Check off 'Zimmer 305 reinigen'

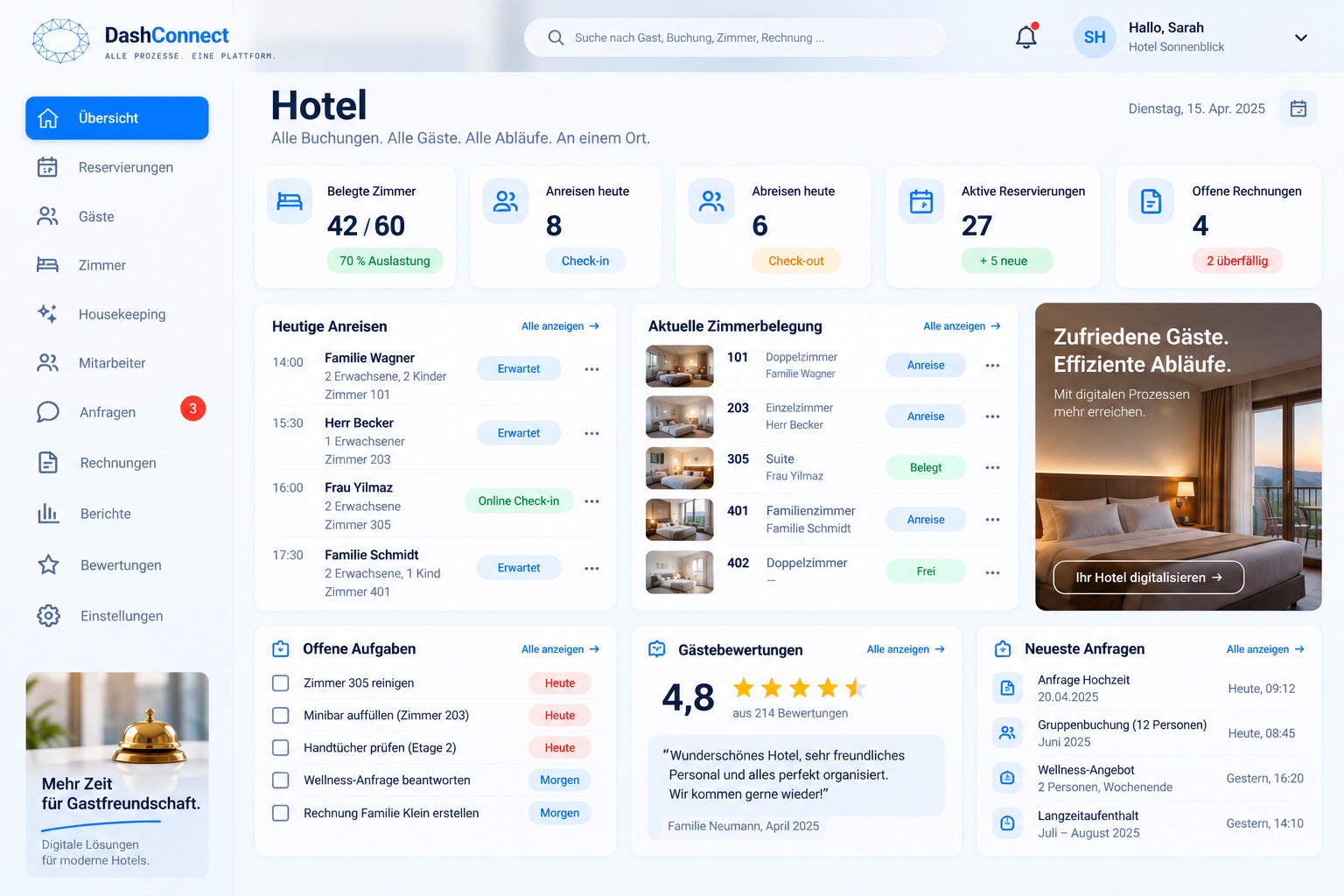pyautogui.click(x=281, y=683)
